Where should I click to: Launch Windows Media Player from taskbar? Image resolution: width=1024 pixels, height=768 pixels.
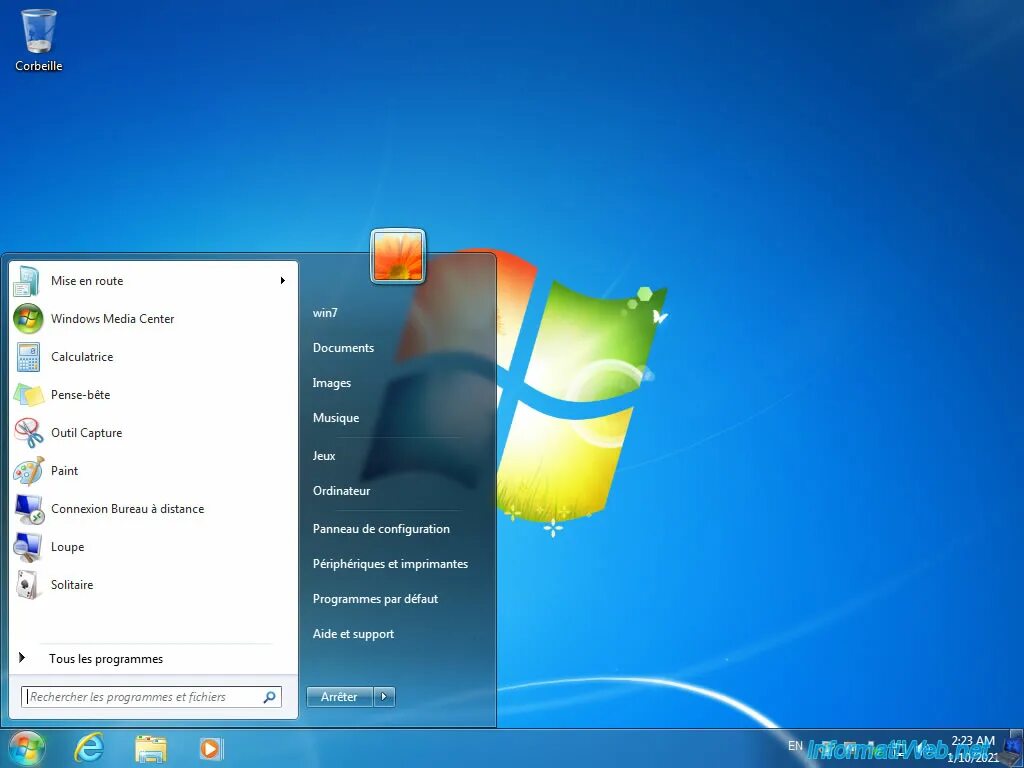(211, 748)
